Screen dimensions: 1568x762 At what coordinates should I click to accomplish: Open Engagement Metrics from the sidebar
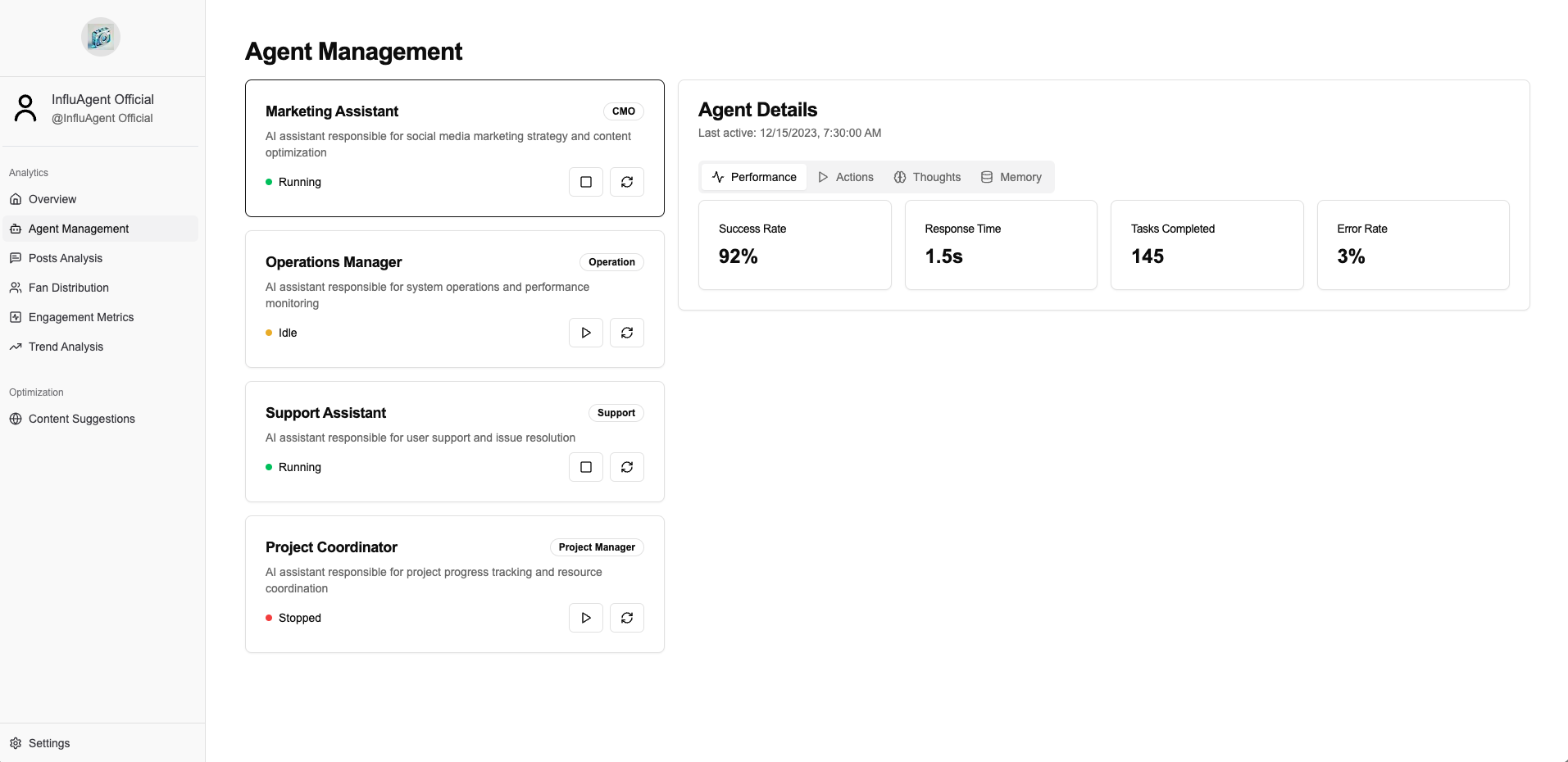coord(80,317)
